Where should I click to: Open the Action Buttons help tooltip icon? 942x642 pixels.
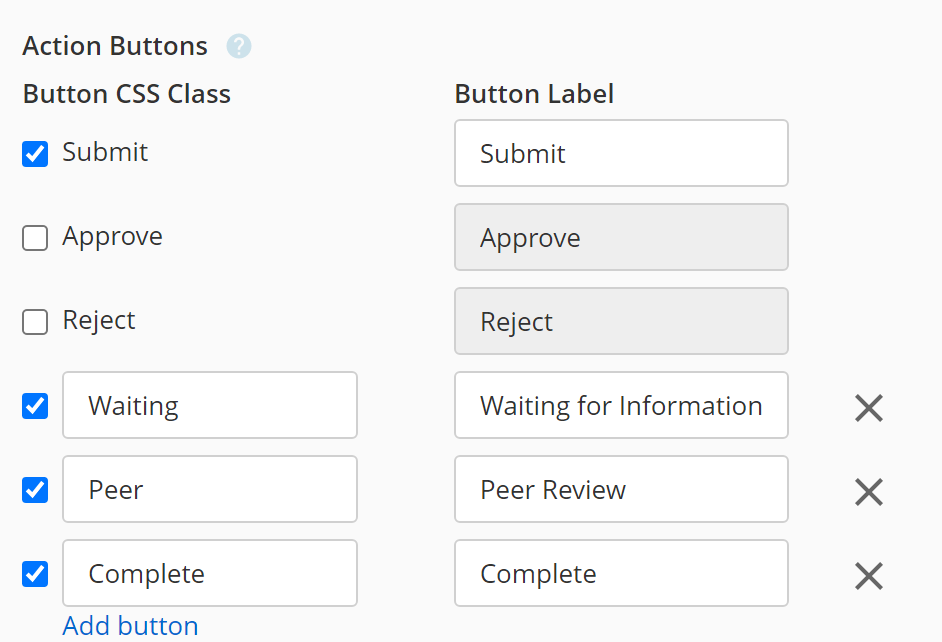(x=239, y=46)
